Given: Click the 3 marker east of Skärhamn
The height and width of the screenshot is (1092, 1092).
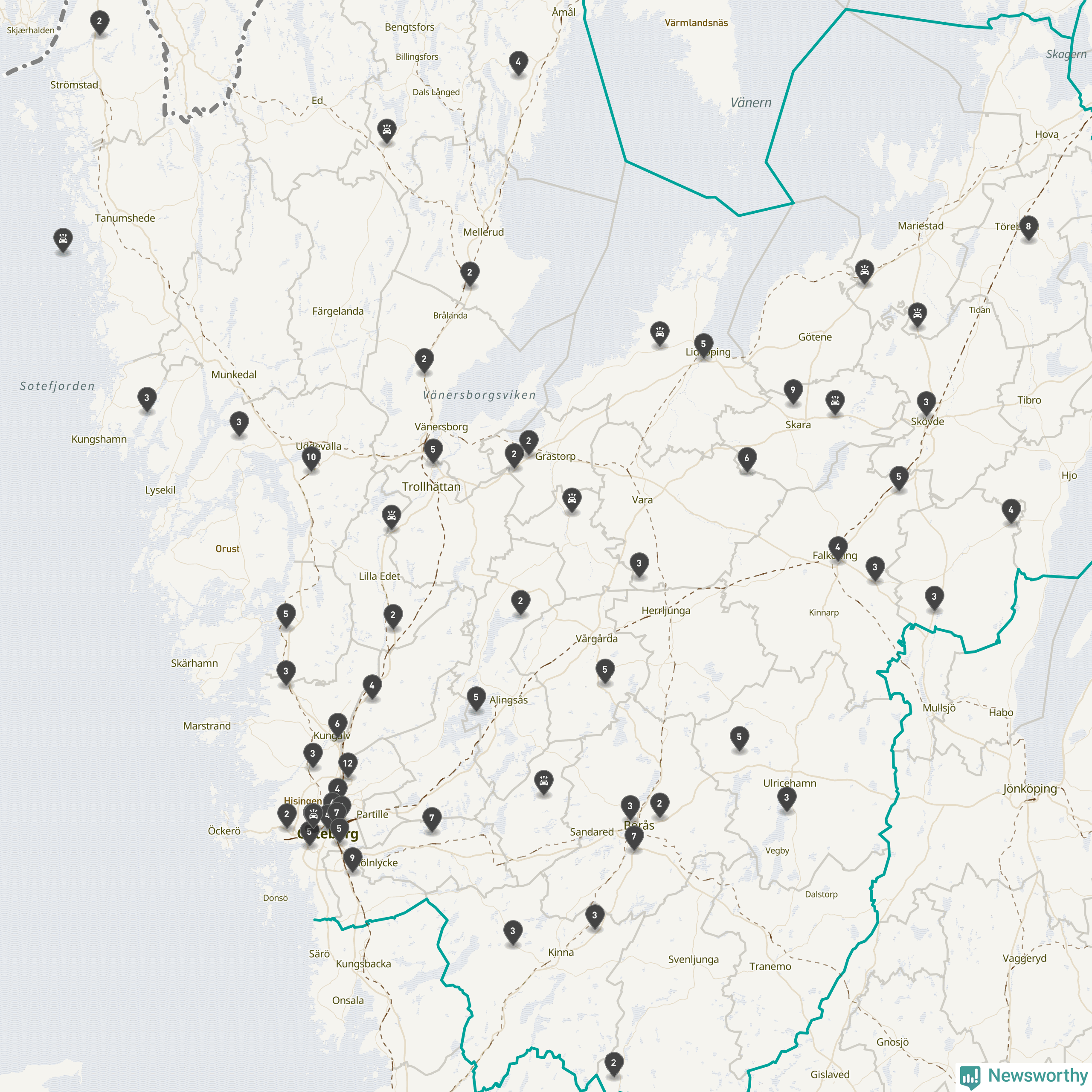Looking at the screenshot, I should pos(286,673).
